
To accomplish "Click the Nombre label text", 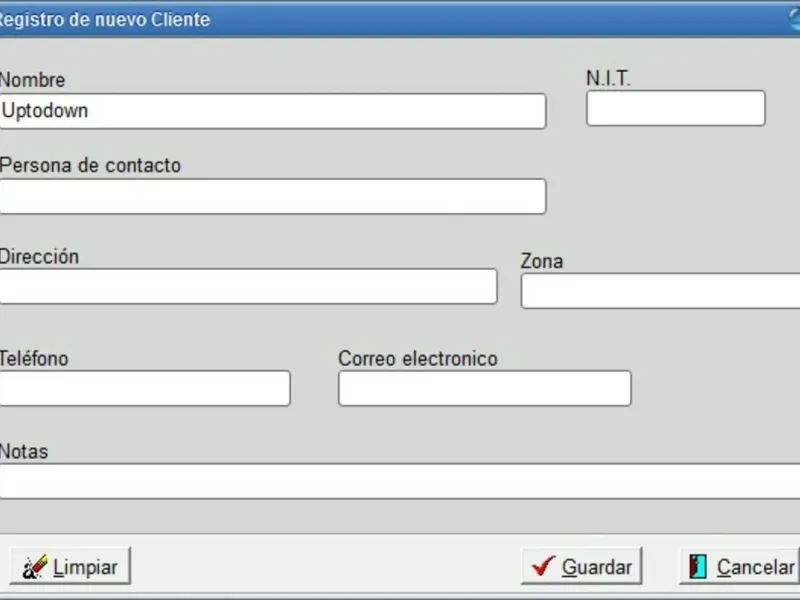I will coord(32,80).
